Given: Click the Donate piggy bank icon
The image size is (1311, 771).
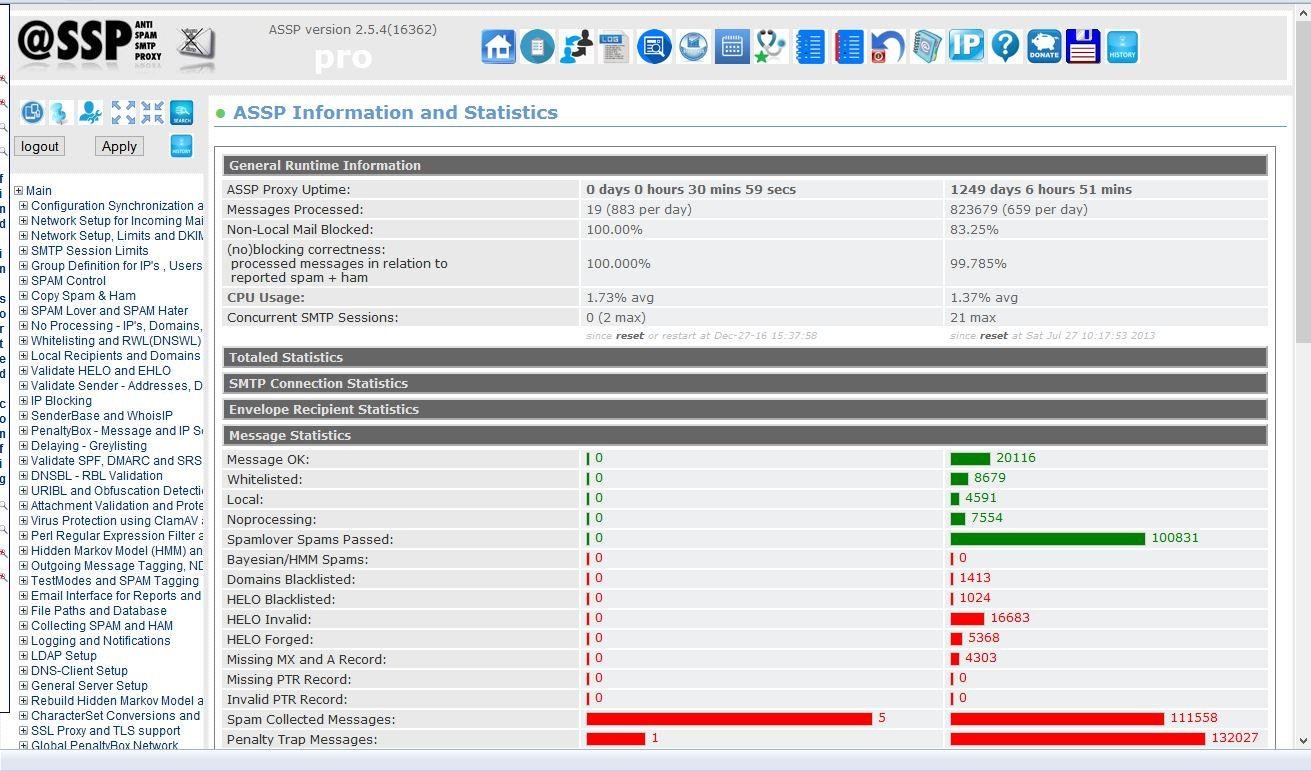Looking at the screenshot, I should coord(1044,47).
